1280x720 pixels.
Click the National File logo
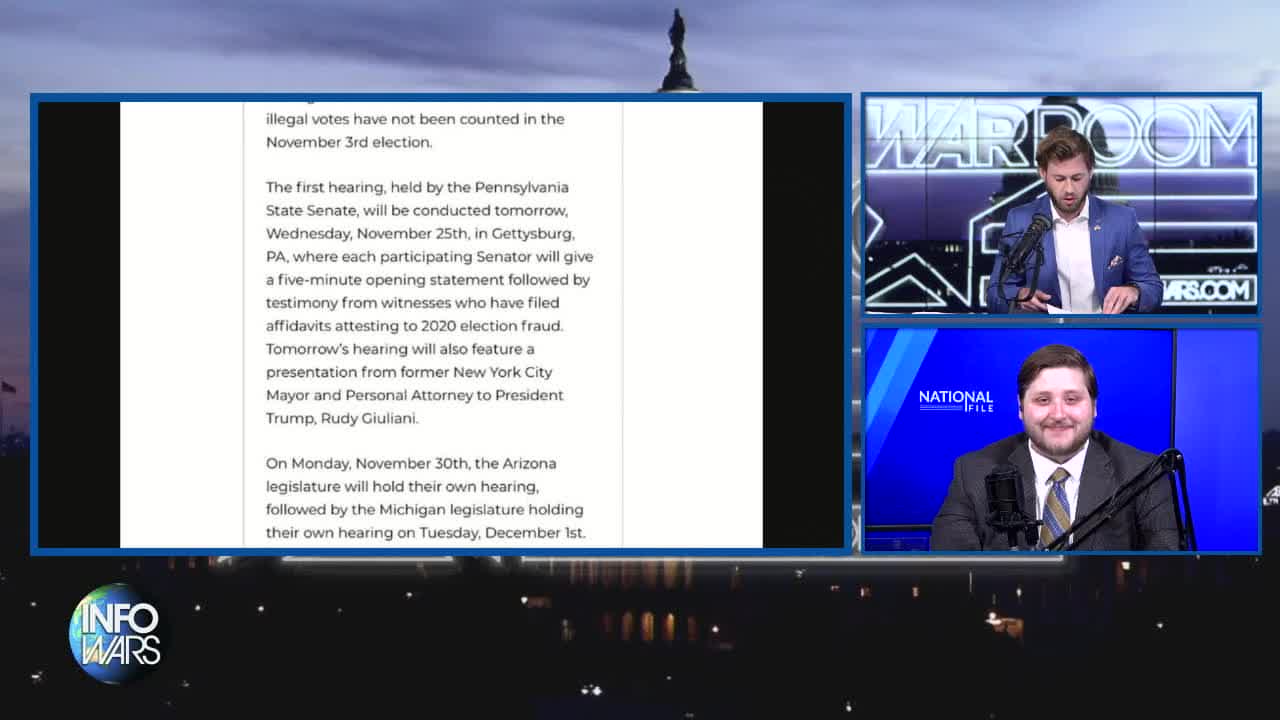(x=956, y=401)
